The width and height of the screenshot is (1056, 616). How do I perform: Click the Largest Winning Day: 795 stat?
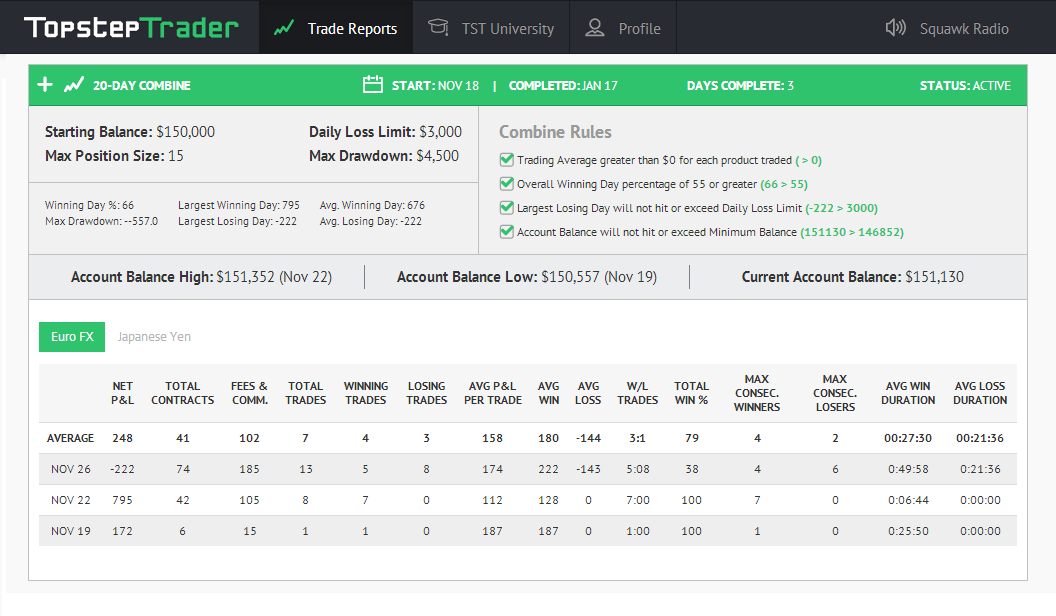[x=238, y=205]
